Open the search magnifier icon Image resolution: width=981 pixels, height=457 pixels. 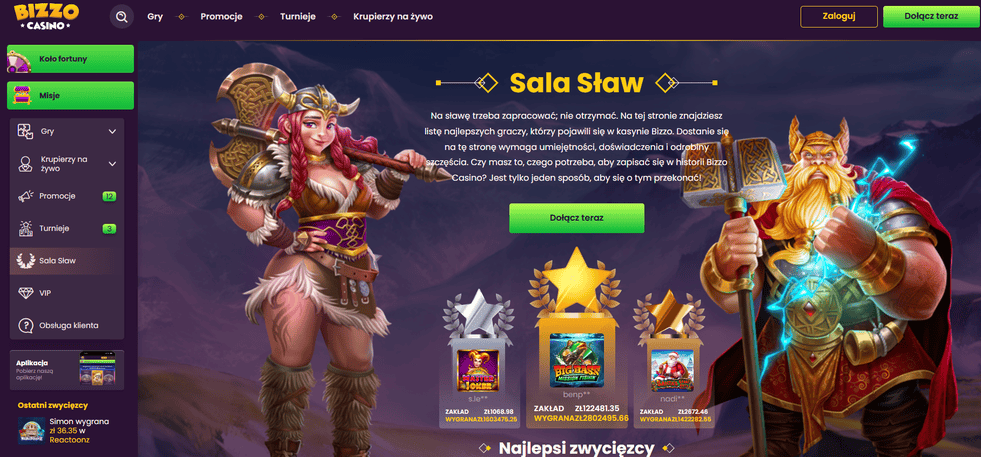click(121, 17)
